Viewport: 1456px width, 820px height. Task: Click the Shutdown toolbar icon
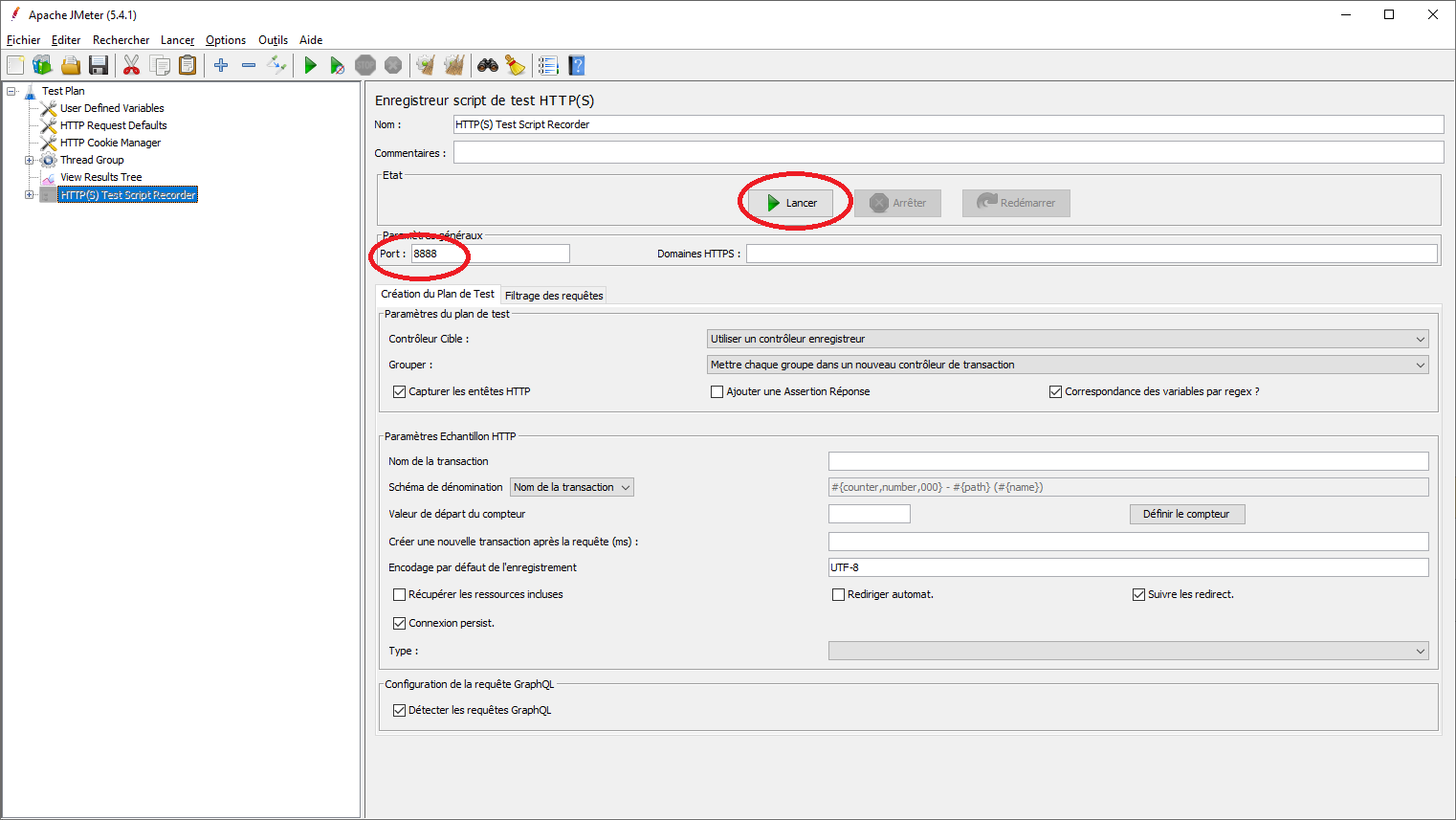(x=393, y=65)
